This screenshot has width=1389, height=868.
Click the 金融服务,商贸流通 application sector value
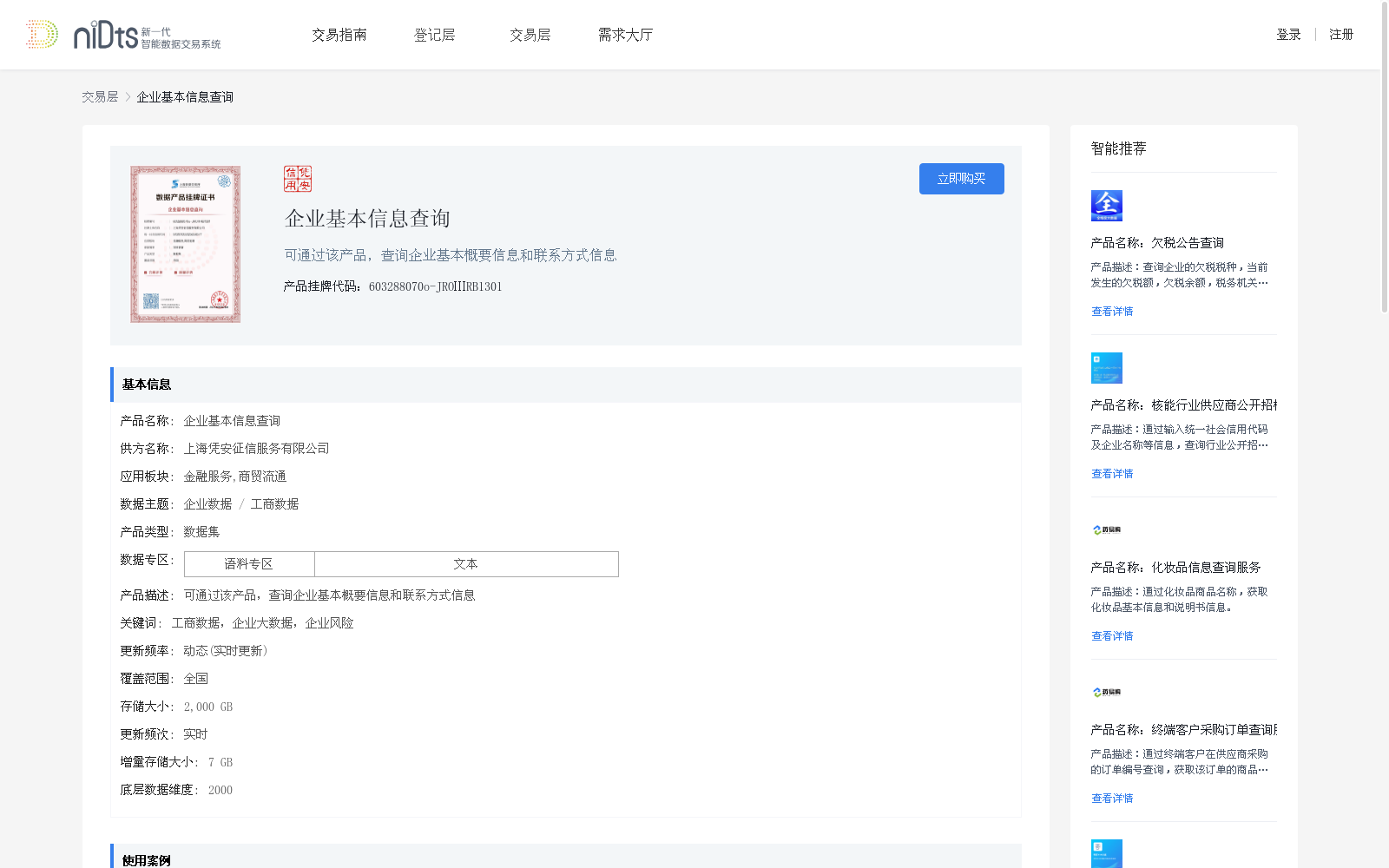[234, 477]
